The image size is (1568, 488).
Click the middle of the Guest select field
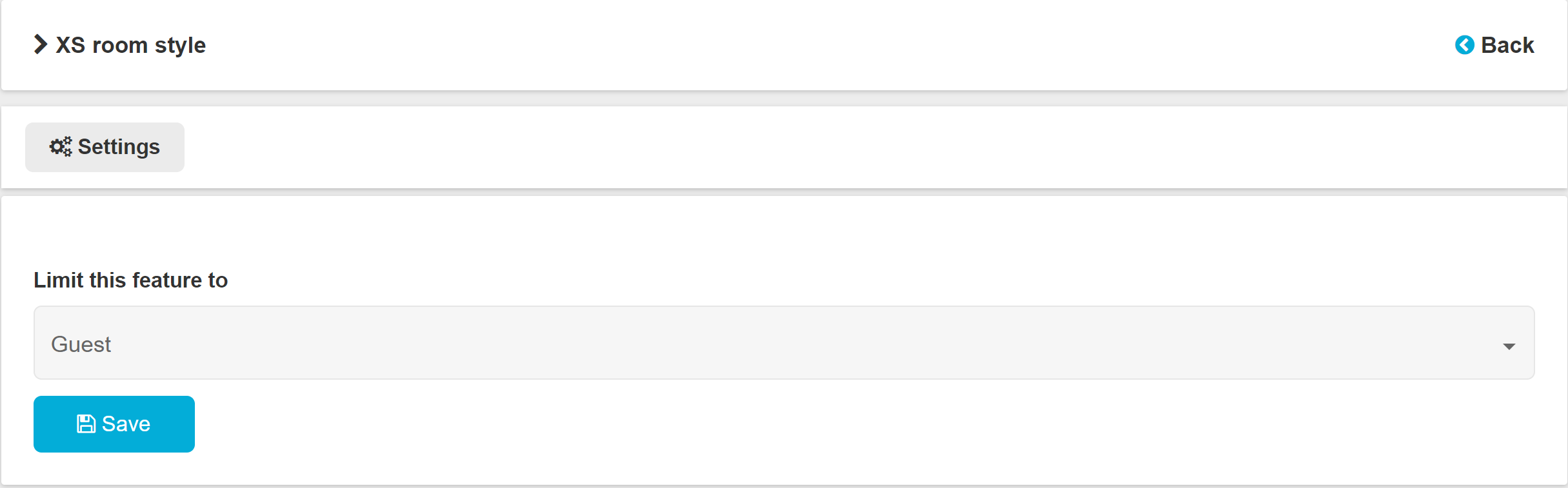coord(783,343)
